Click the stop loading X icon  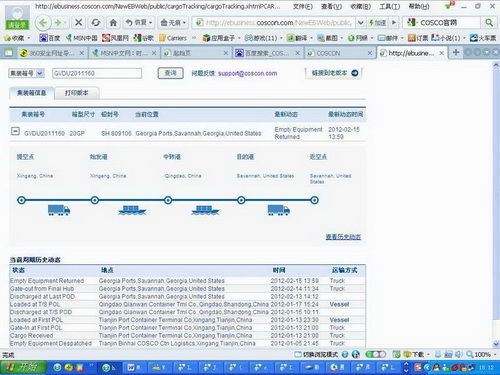pos(79,23)
